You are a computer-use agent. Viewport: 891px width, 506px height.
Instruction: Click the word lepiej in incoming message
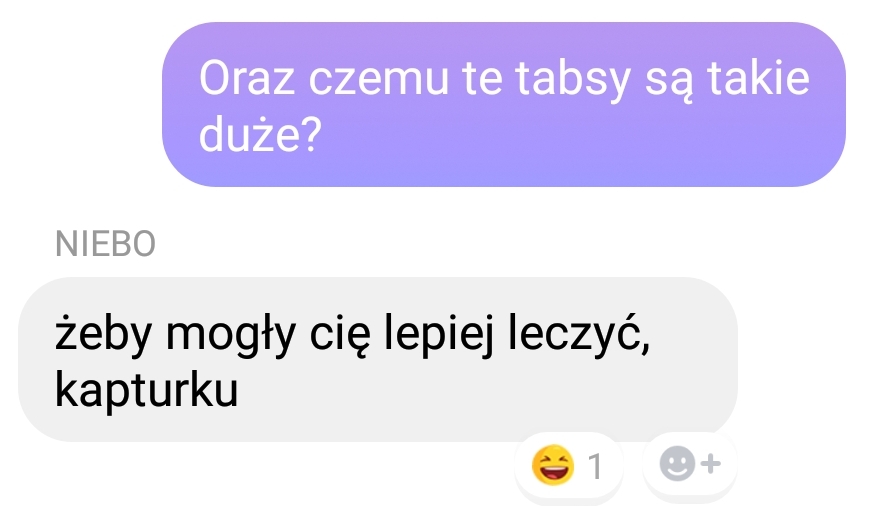coord(438,334)
